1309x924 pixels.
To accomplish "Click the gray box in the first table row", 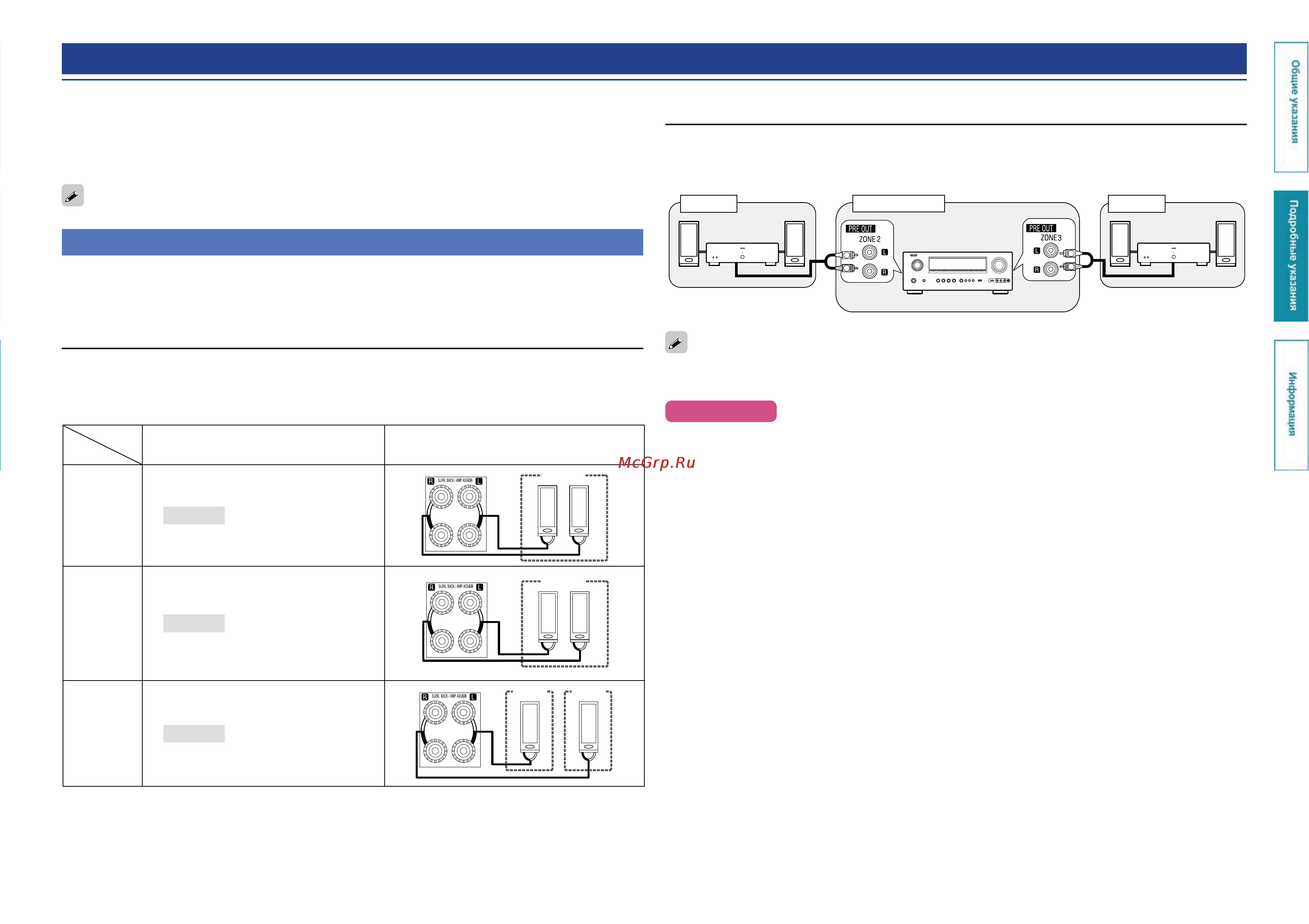I will point(194,515).
